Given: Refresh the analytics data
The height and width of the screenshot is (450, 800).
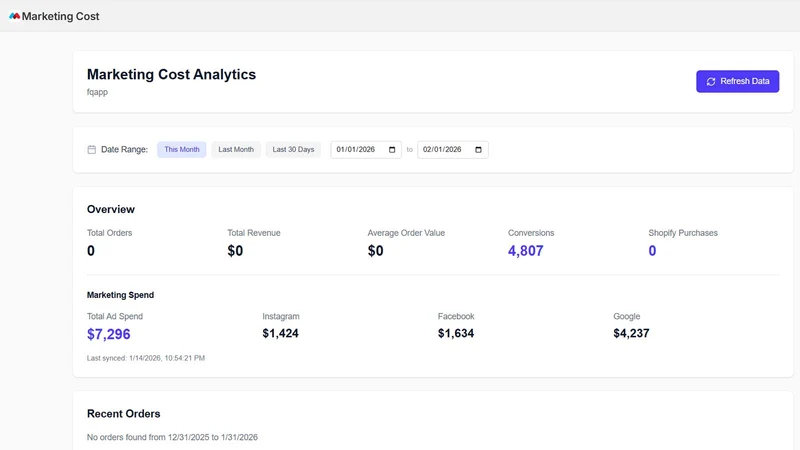Looking at the screenshot, I should point(737,81).
